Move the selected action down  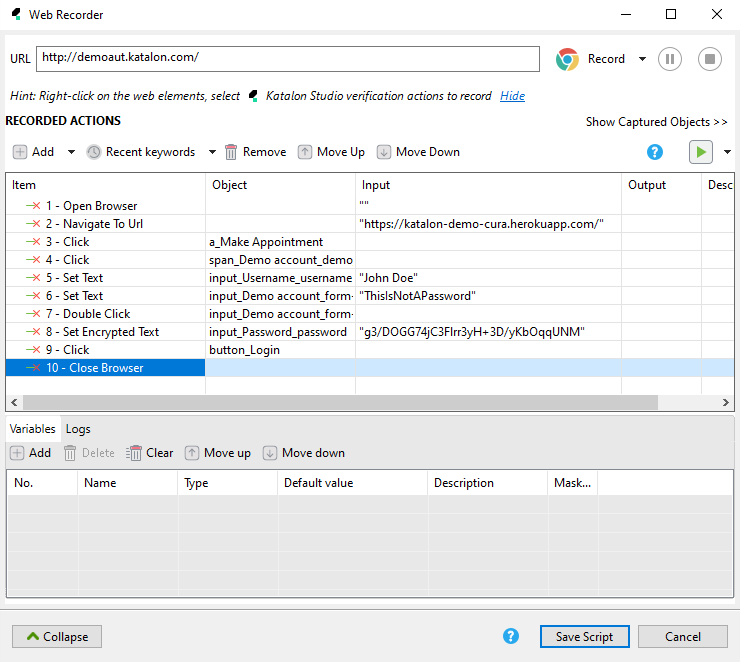point(418,152)
